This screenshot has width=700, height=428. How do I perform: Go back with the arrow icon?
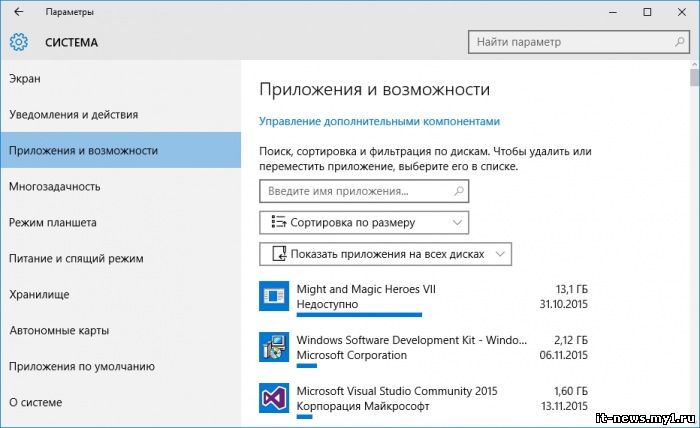click(18, 12)
